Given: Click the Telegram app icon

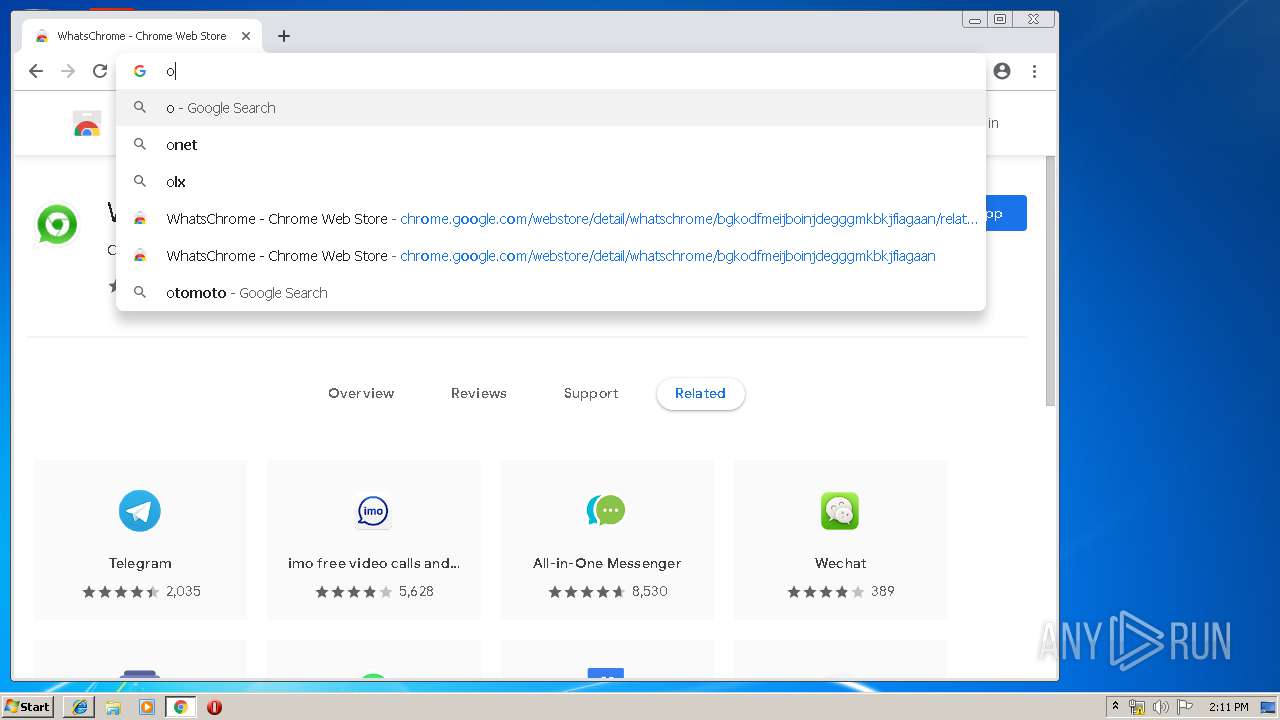Looking at the screenshot, I should point(140,511).
